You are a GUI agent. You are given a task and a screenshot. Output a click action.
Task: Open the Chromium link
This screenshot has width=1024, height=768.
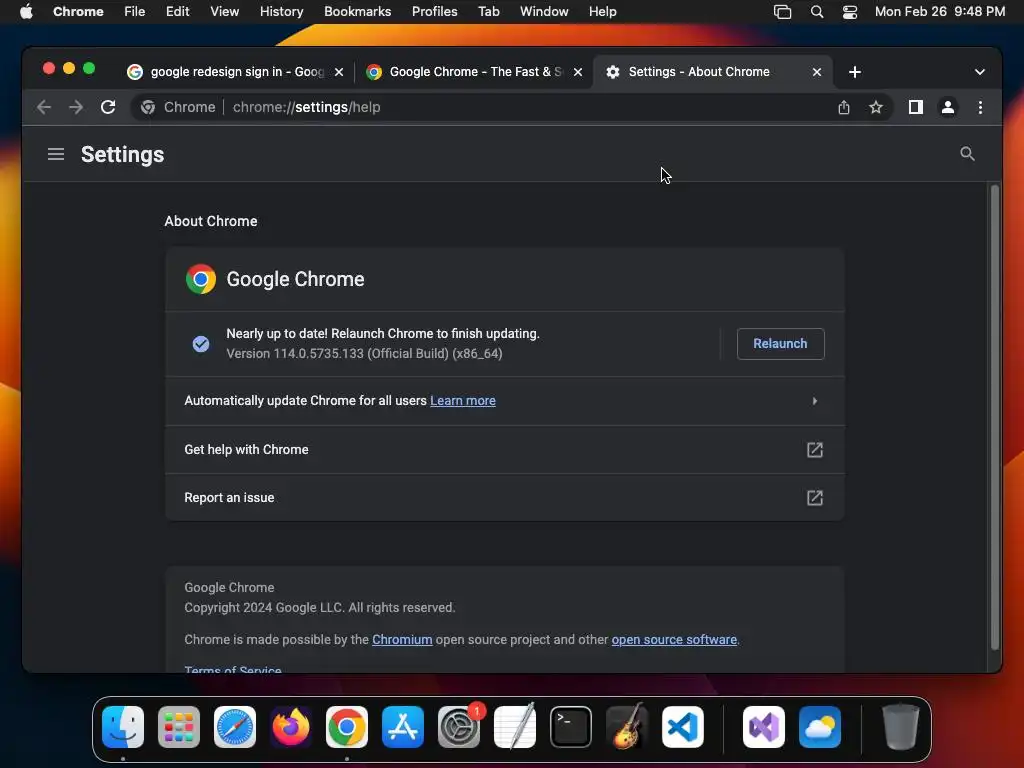coord(402,639)
